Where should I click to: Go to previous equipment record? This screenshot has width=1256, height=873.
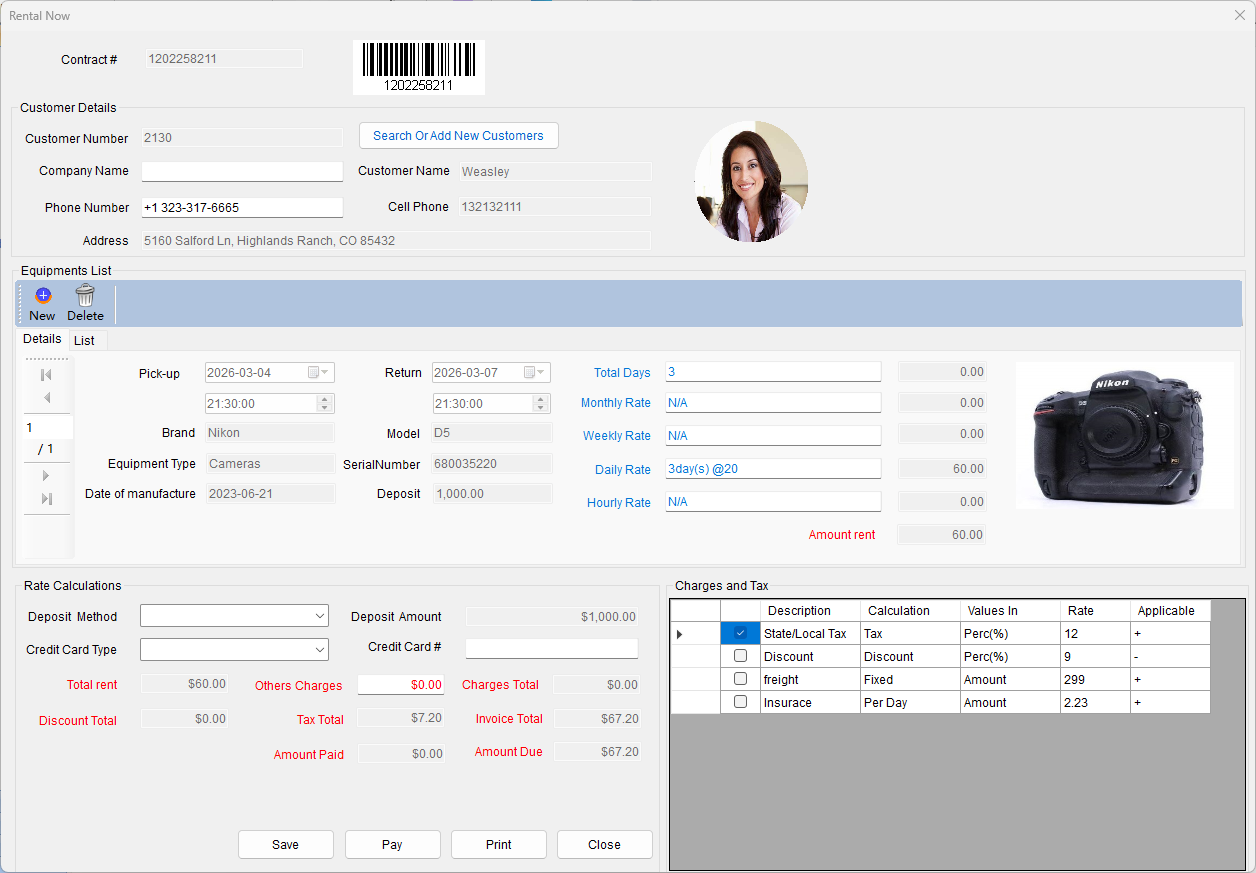(x=46, y=398)
